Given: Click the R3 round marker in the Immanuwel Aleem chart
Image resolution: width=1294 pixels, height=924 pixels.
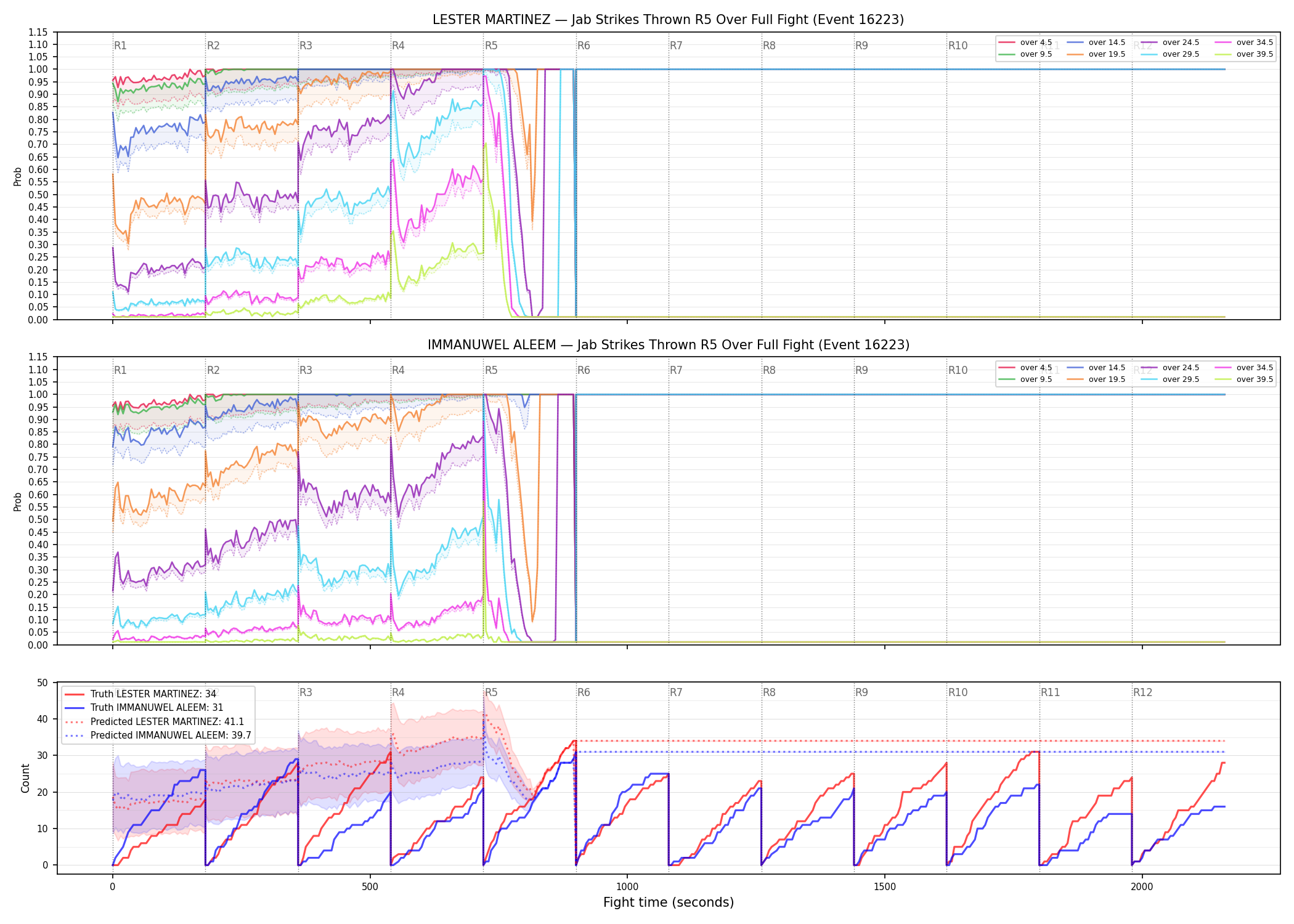Looking at the screenshot, I should pos(306,370).
